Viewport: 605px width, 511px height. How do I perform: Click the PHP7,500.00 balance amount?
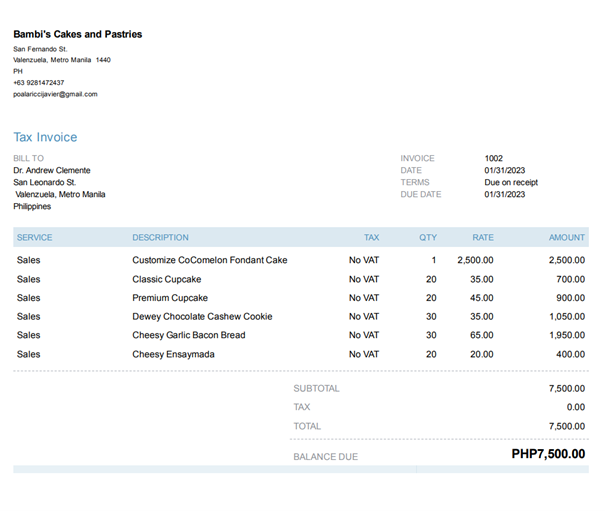(548, 454)
